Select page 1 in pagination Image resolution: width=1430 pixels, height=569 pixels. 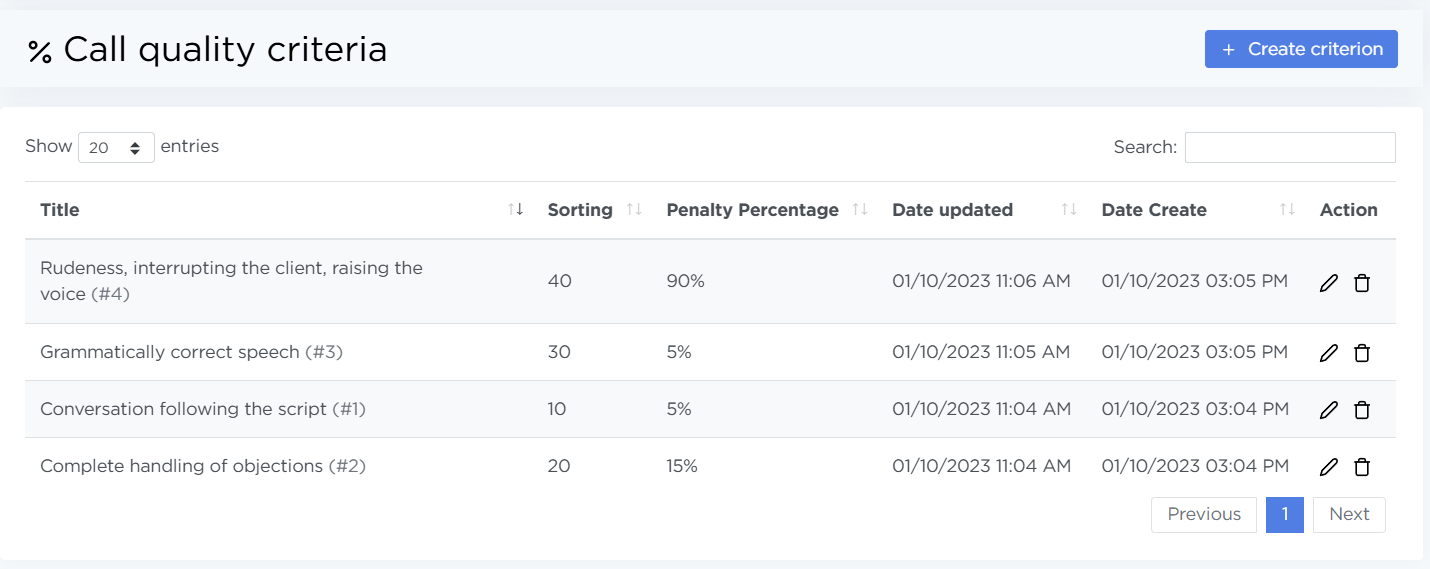[x=1284, y=514]
